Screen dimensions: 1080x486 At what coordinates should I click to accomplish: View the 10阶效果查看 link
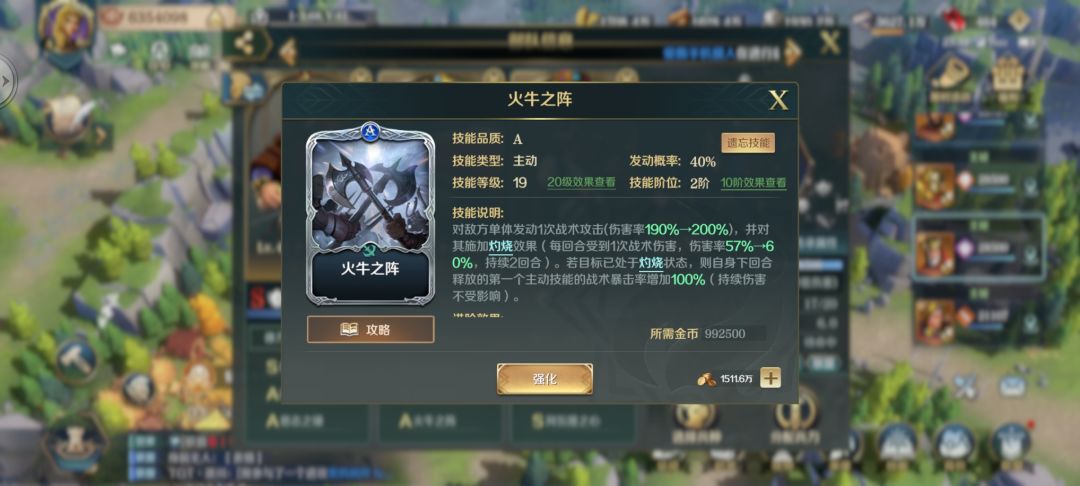pyautogui.click(x=754, y=182)
